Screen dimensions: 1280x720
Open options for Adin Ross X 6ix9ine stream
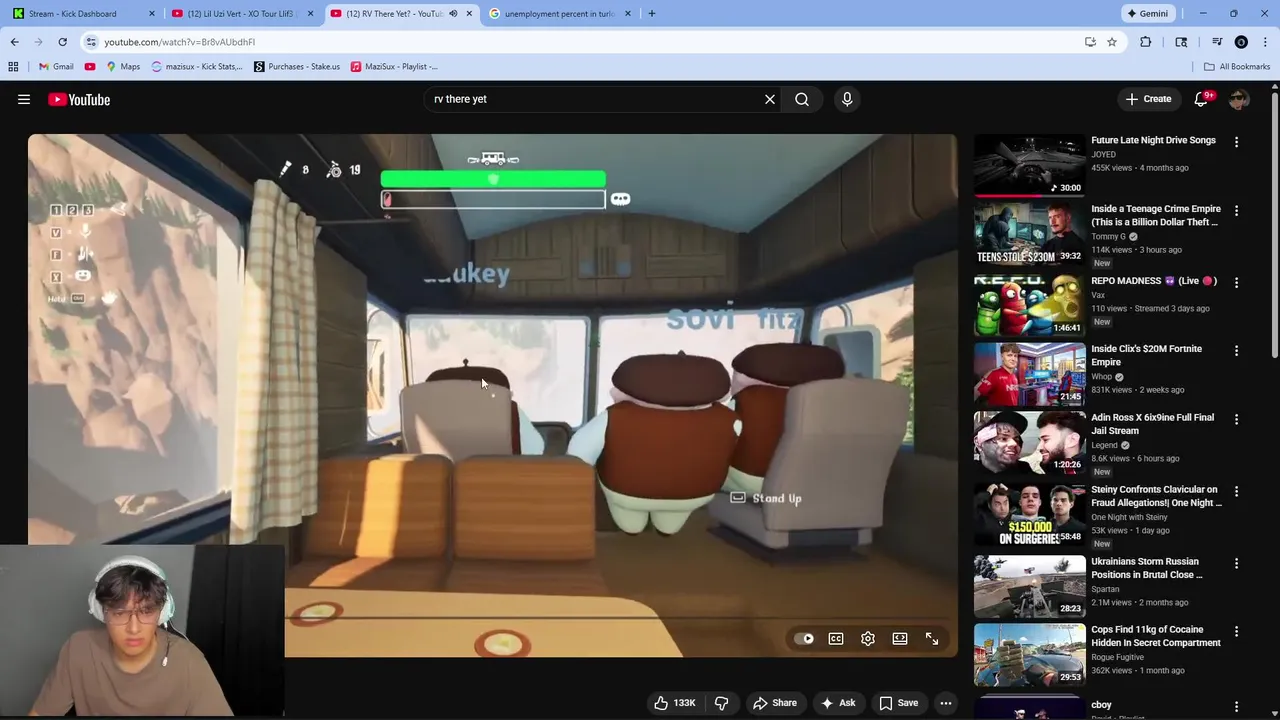click(1236, 420)
